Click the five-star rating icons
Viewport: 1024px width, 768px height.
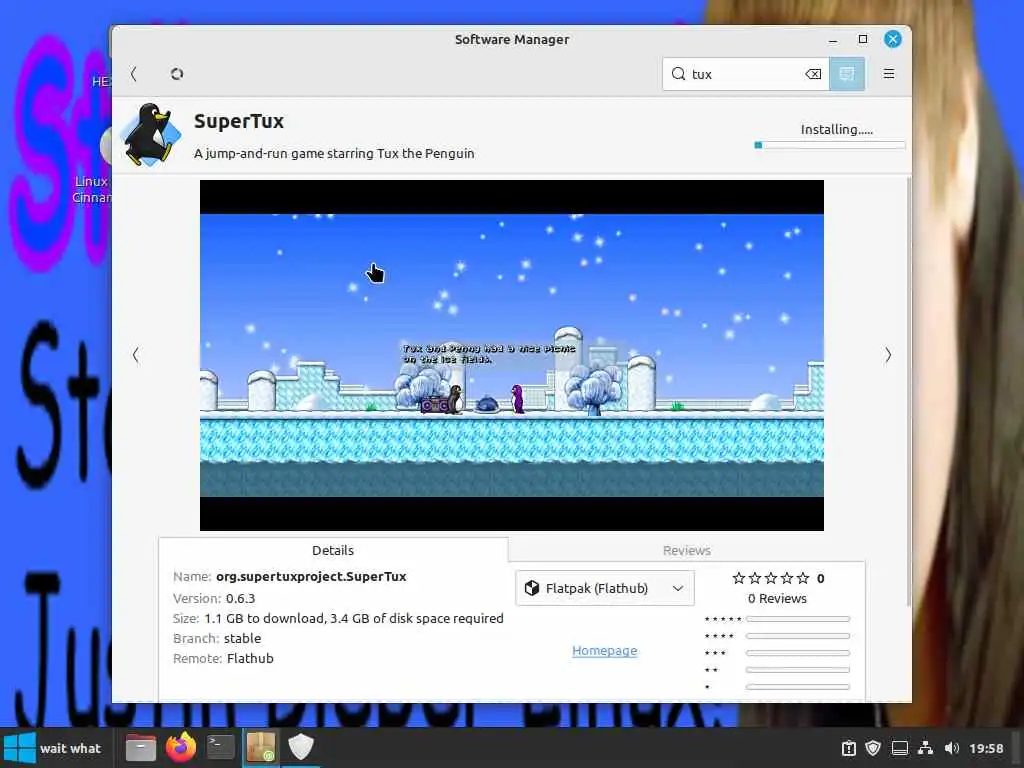771,578
